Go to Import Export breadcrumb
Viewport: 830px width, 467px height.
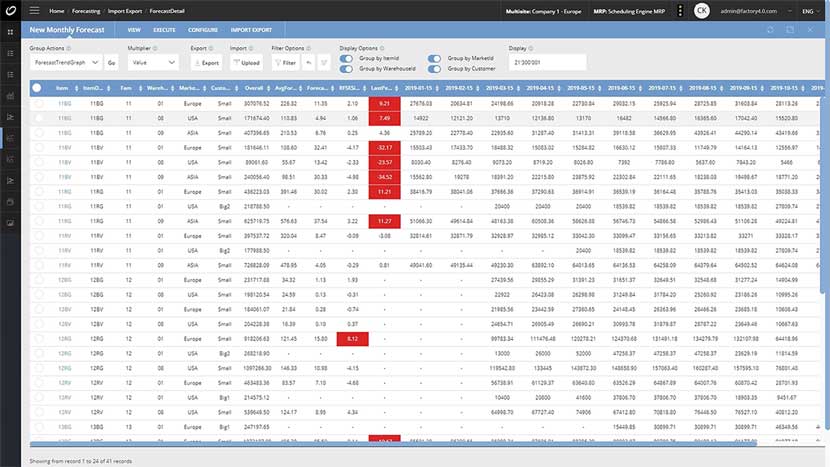(x=125, y=11)
